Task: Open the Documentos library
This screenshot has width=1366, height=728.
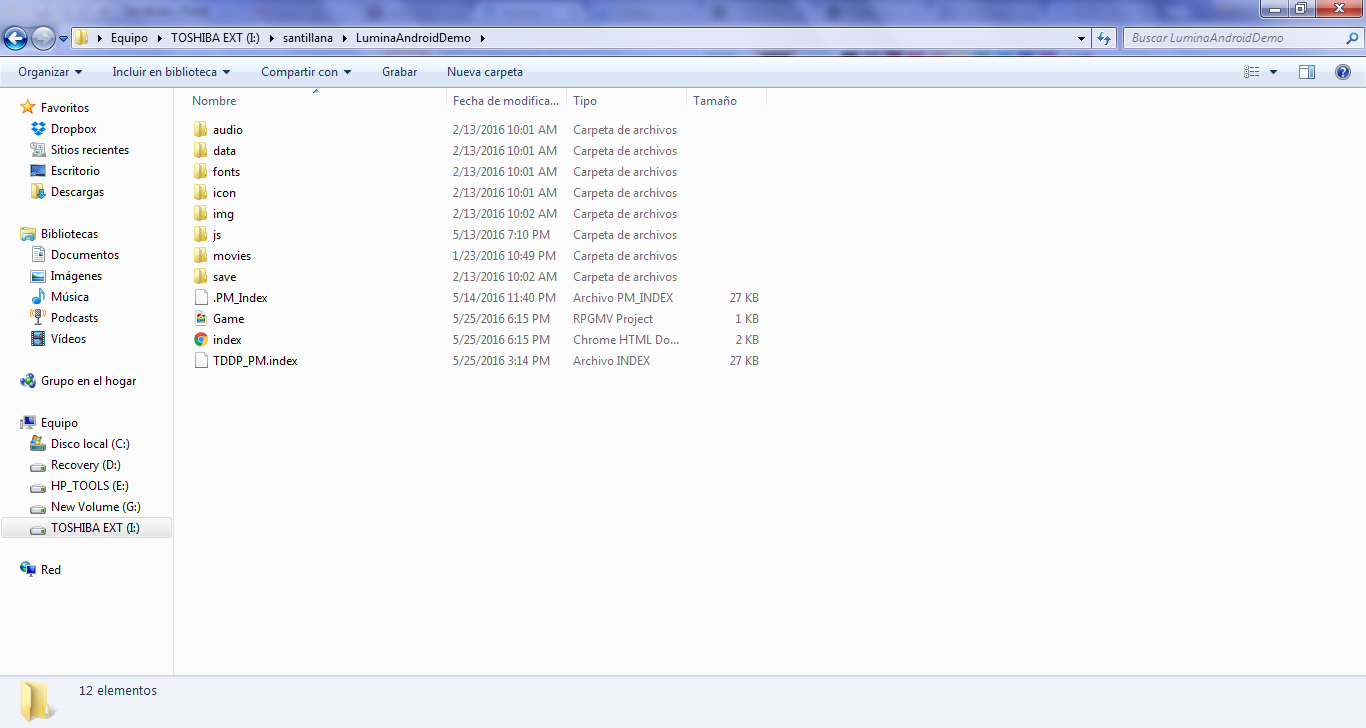Action: 85,255
